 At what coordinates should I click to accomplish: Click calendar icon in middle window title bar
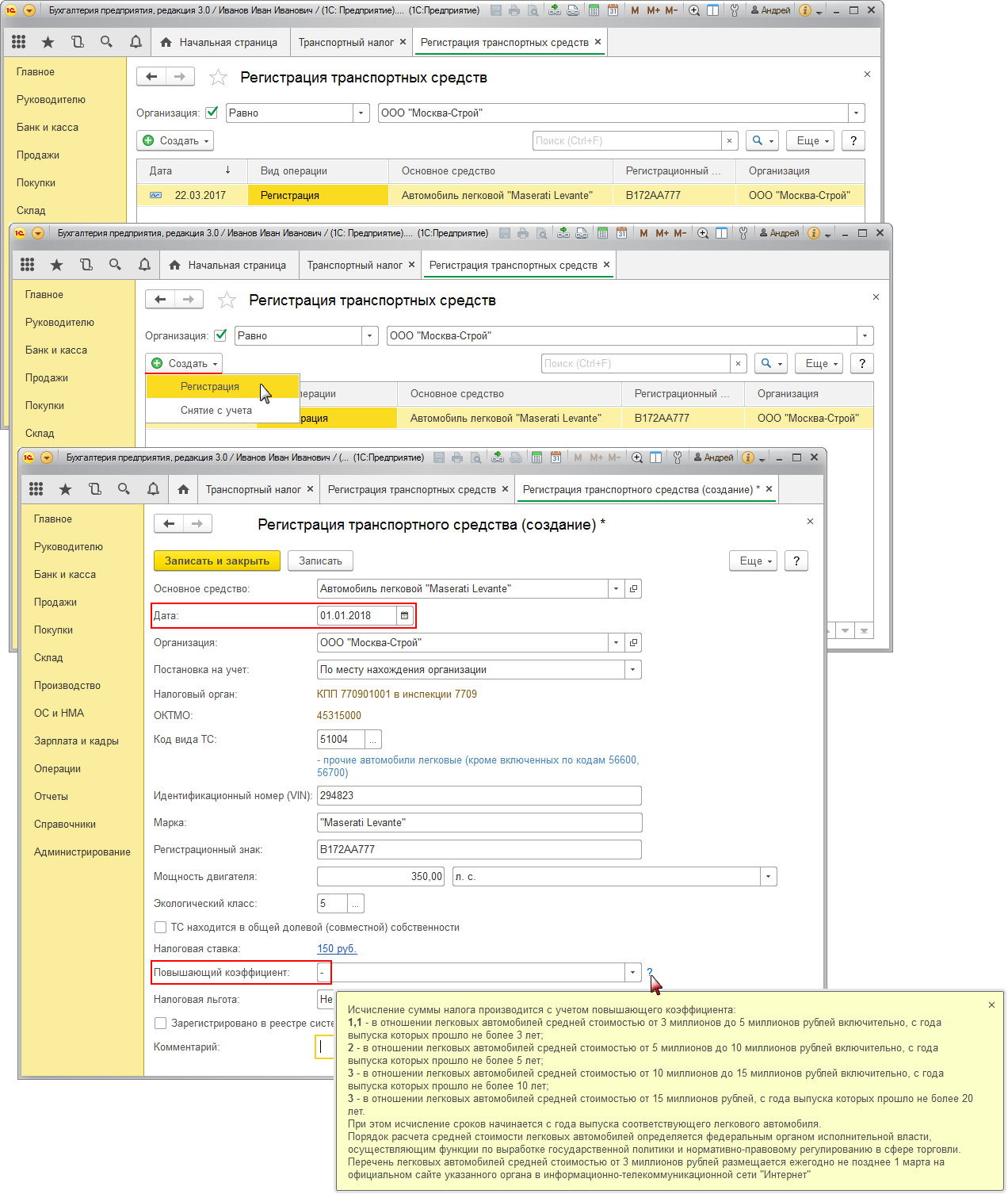pos(621,233)
